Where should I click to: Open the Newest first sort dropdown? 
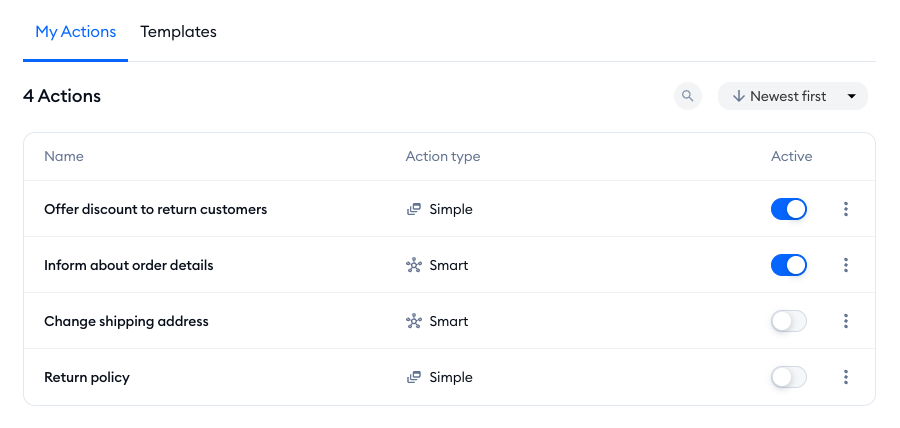click(793, 96)
